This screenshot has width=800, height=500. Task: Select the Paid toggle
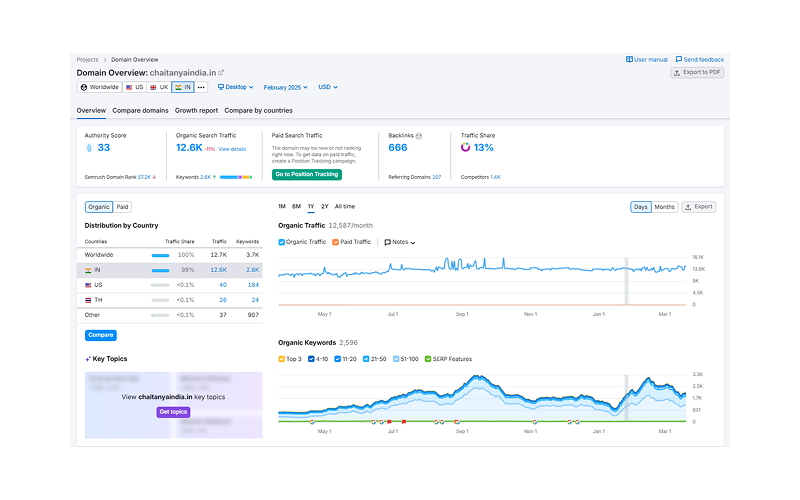tap(122, 207)
